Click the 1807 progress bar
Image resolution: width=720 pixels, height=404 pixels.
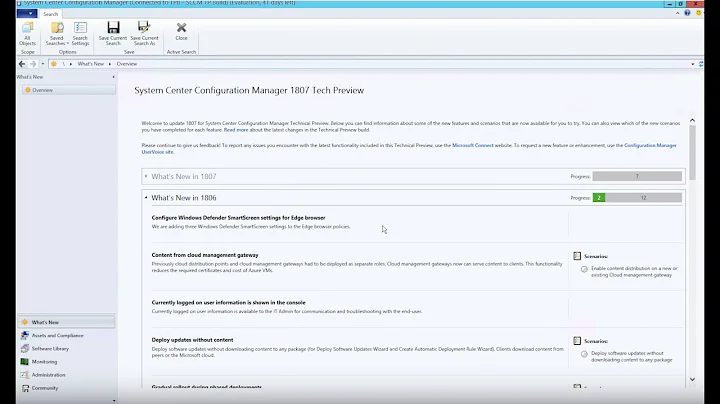[x=637, y=176]
